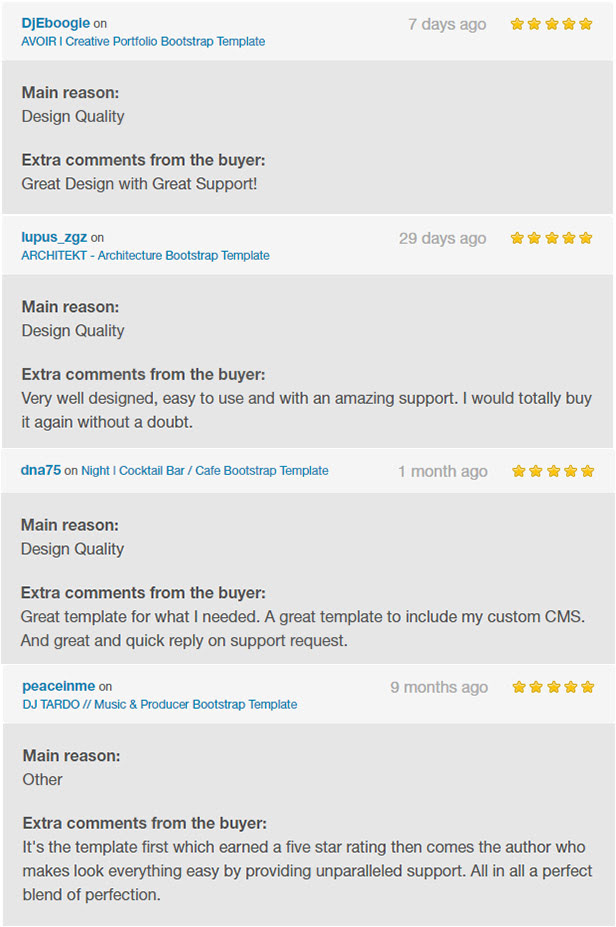This screenshot has height=927, width=616.
Task: Click the '29 days ago' timestamp
Action: click(443, 238)
